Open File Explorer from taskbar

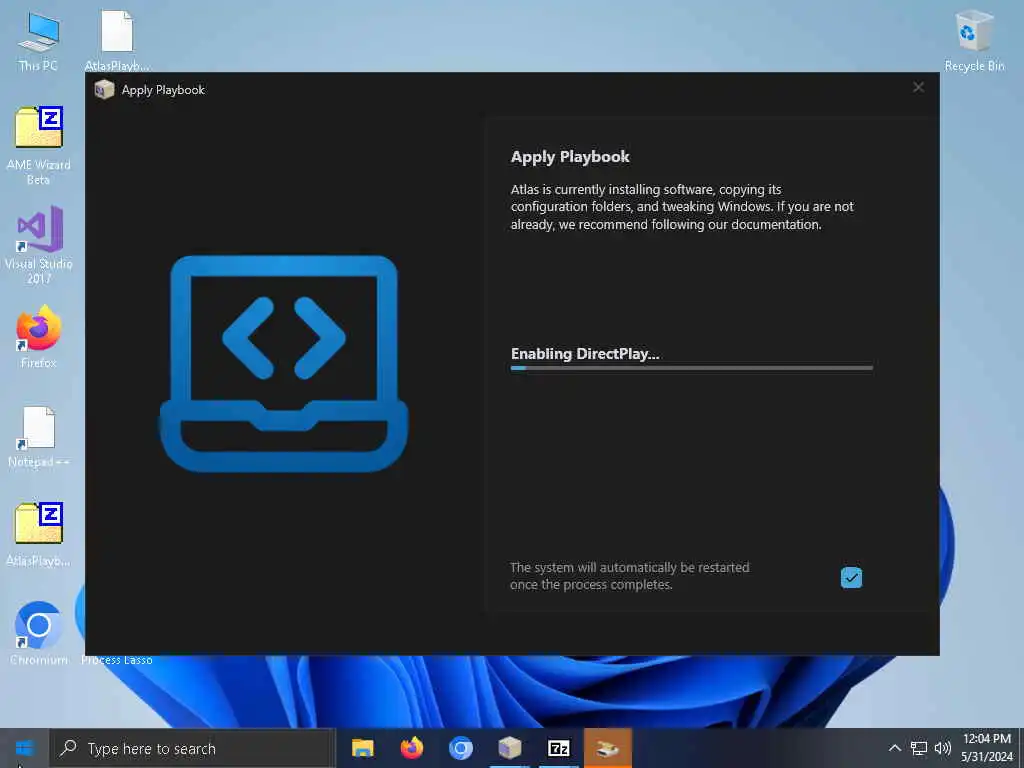tap(362, 748)
